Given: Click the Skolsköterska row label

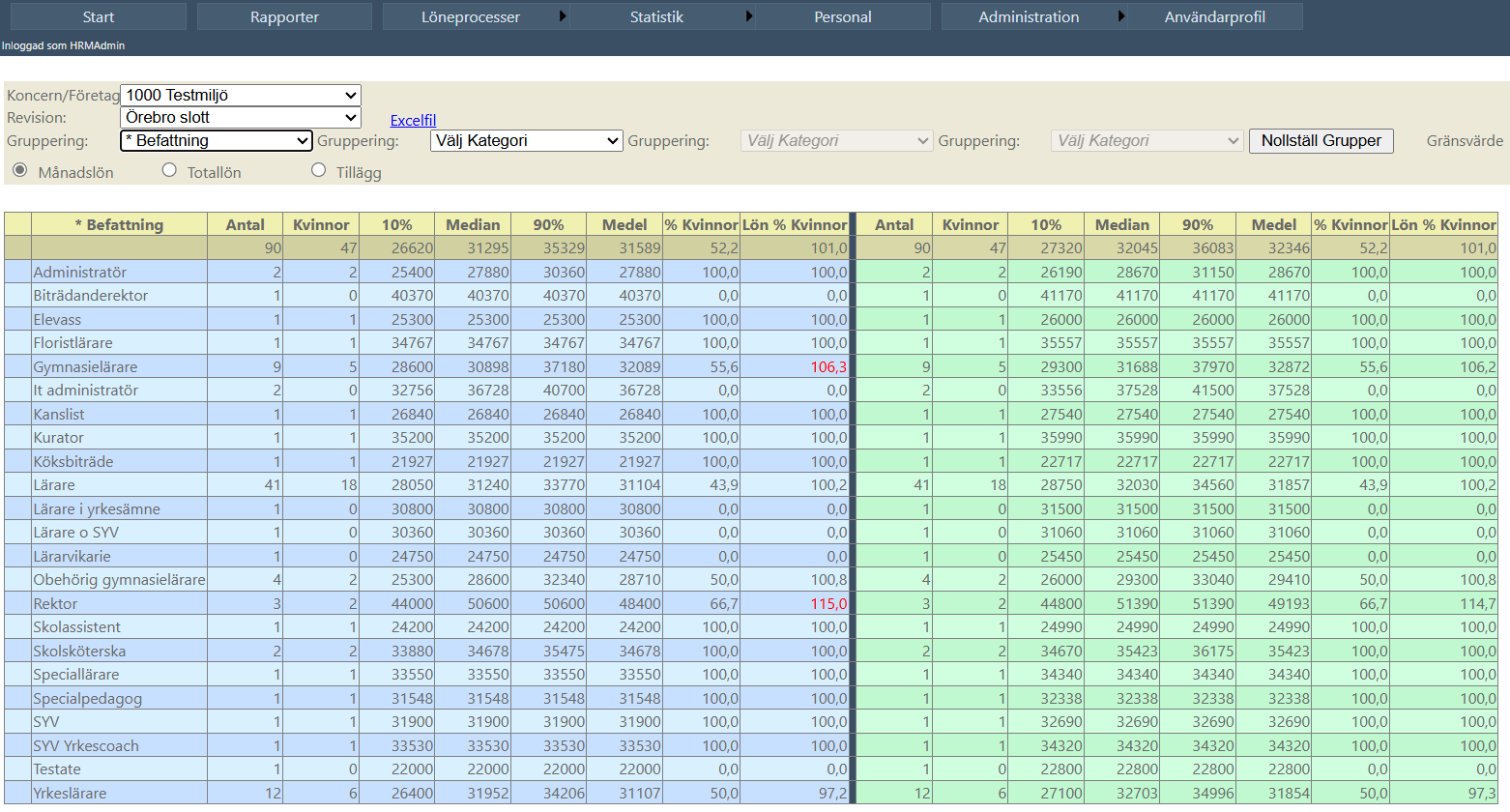Looking at the screenshot, I should tap(79, 652).
